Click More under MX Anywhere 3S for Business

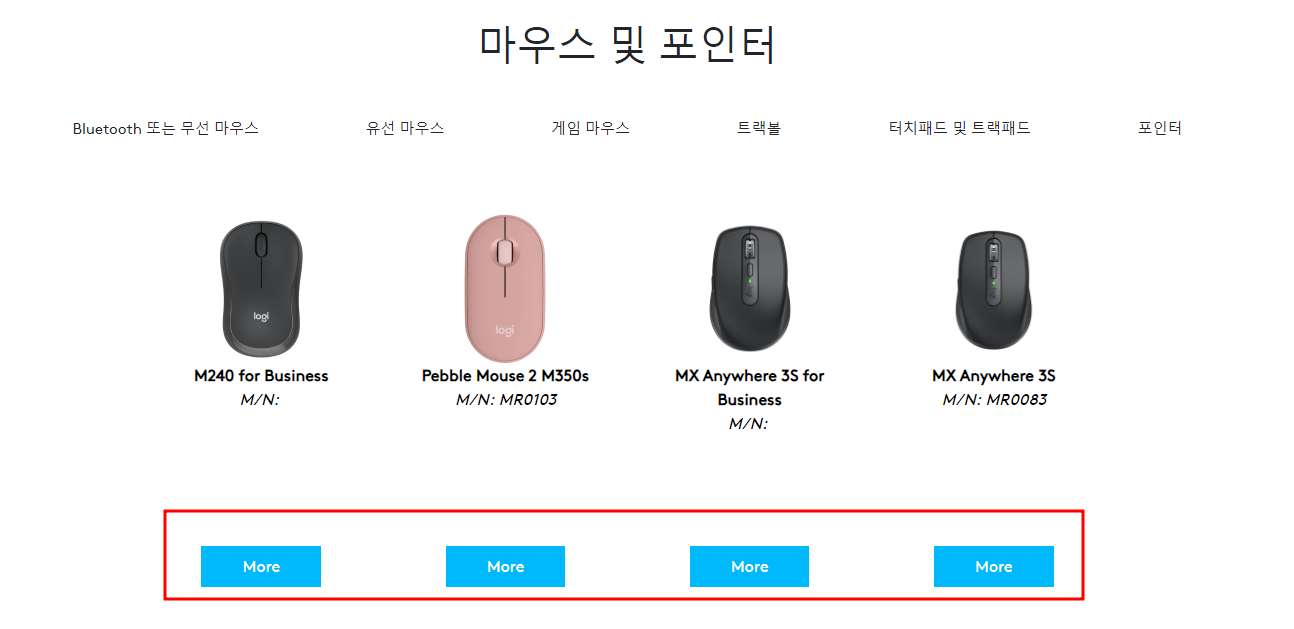tap(749, 566)
